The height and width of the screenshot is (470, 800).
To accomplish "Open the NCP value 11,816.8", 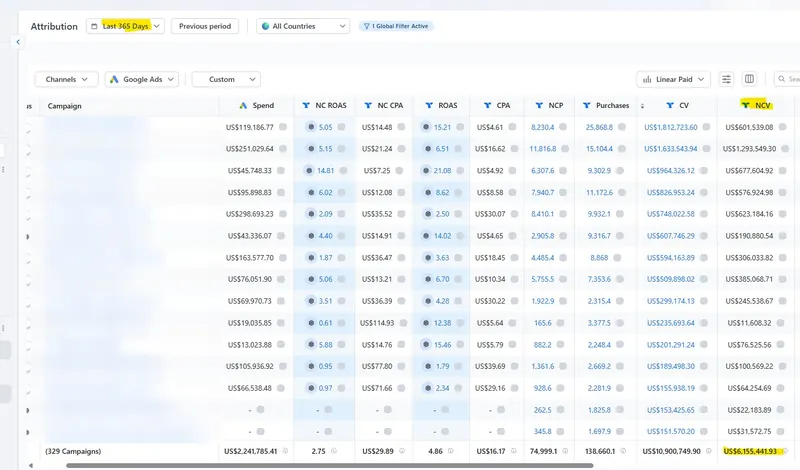I will [543, 149].
